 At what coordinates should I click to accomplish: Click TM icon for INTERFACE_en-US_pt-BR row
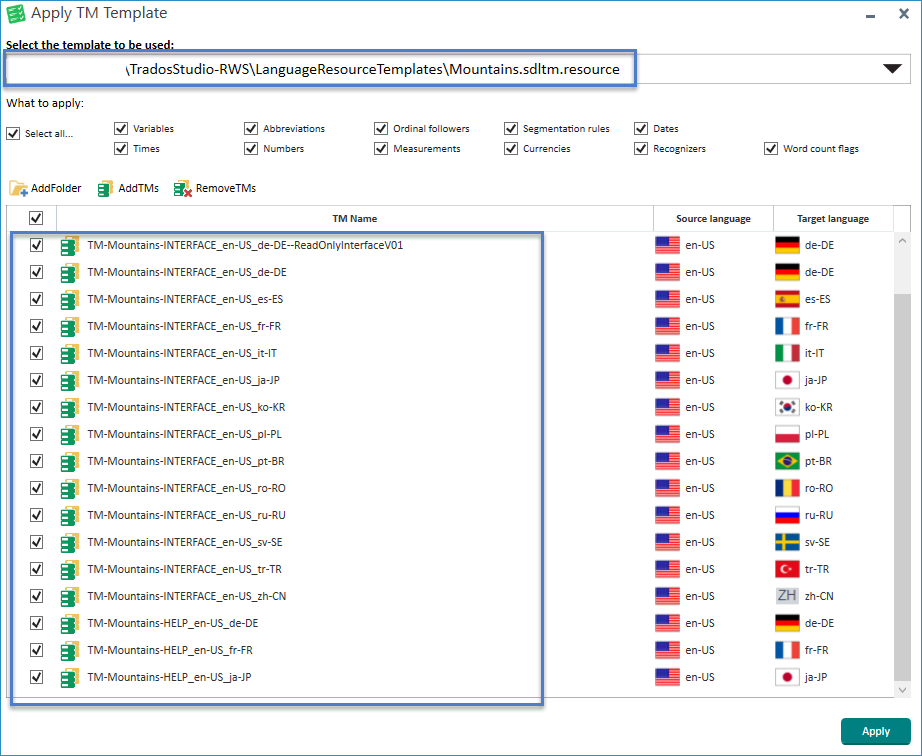coord(70,462)
